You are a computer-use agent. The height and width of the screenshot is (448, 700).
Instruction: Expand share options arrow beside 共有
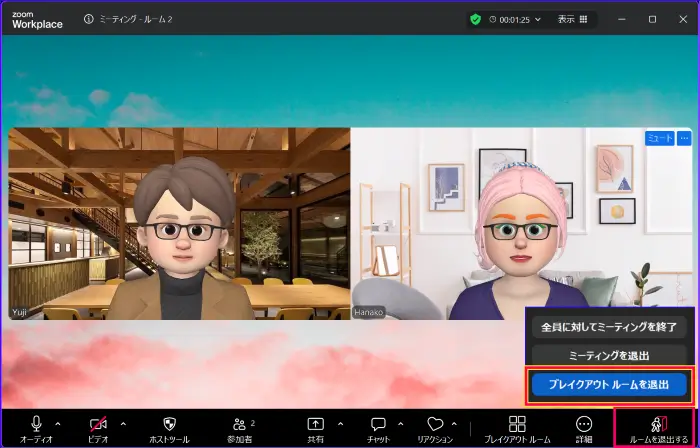pyautogui.click(x=340, y=424)
